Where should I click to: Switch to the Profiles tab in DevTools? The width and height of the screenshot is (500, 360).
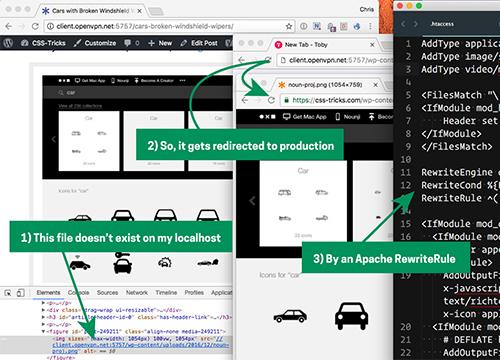[194, 293]
